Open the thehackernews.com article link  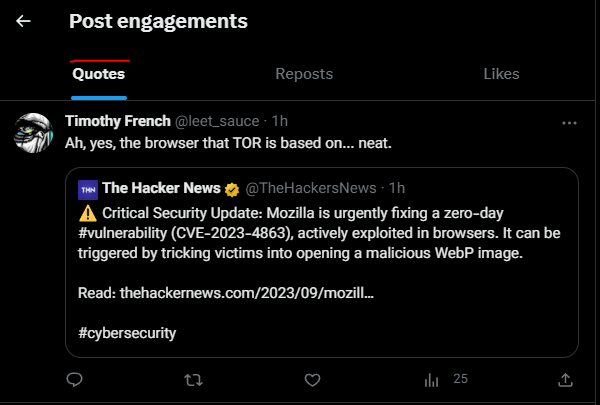coord(247,293)
